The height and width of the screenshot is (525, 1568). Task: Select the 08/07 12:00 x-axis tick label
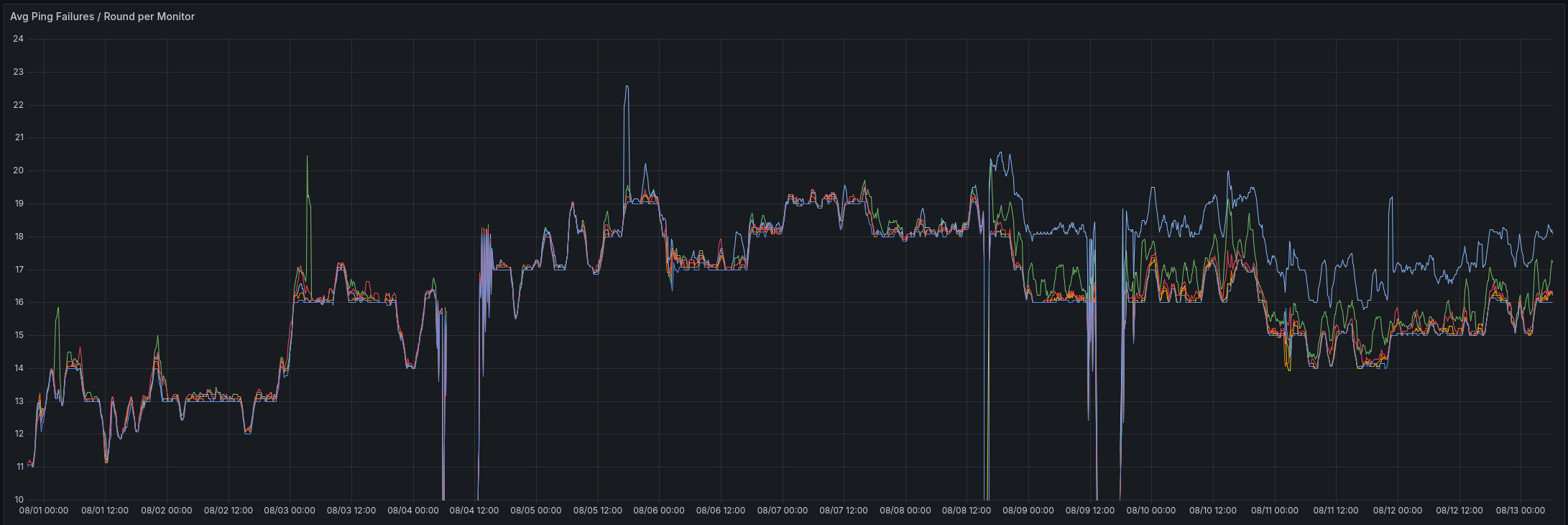[844, 511]
